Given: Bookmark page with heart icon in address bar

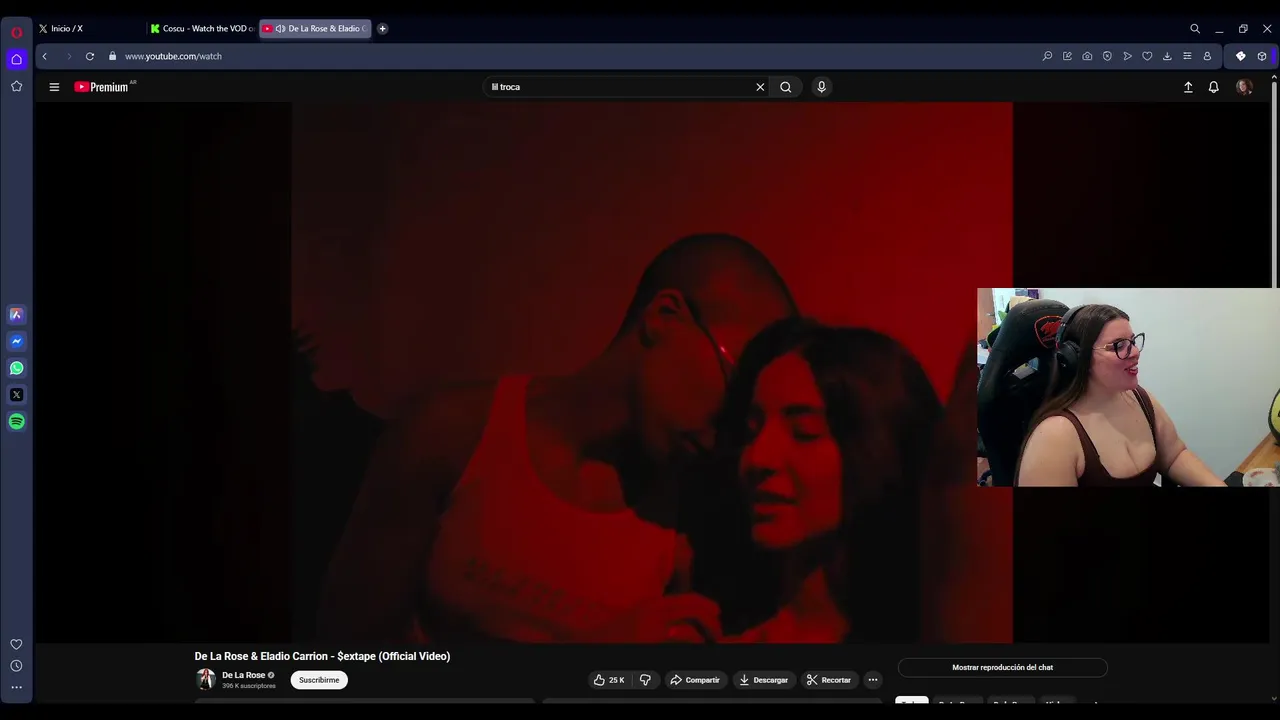Looking at the screenshot, I should coord(1147,56).
